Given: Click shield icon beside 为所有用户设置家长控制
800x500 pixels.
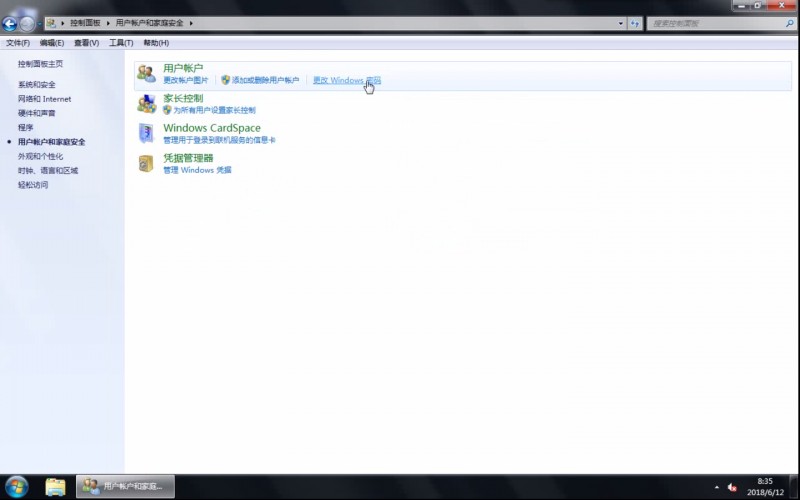Looking at the screenshot, I should tap(167, 110).
